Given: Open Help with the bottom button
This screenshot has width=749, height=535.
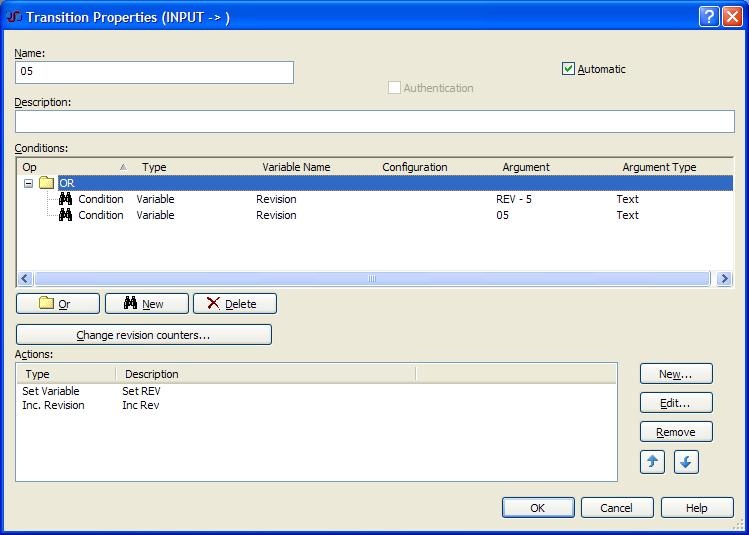Looking at the screenshot, I should [x=697, y=508].
